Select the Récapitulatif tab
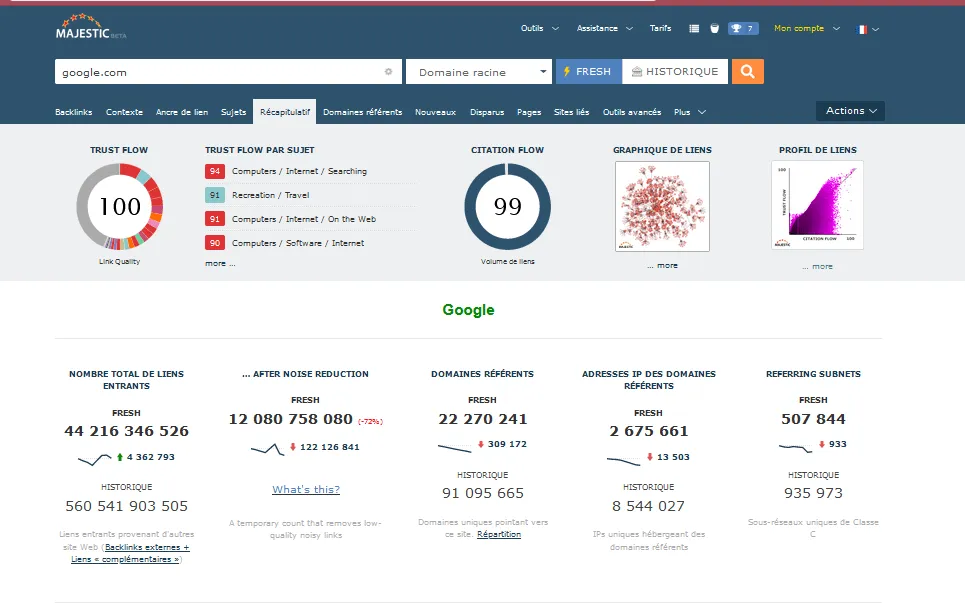Viewport: 965px width, 611px height. point(284,112)
